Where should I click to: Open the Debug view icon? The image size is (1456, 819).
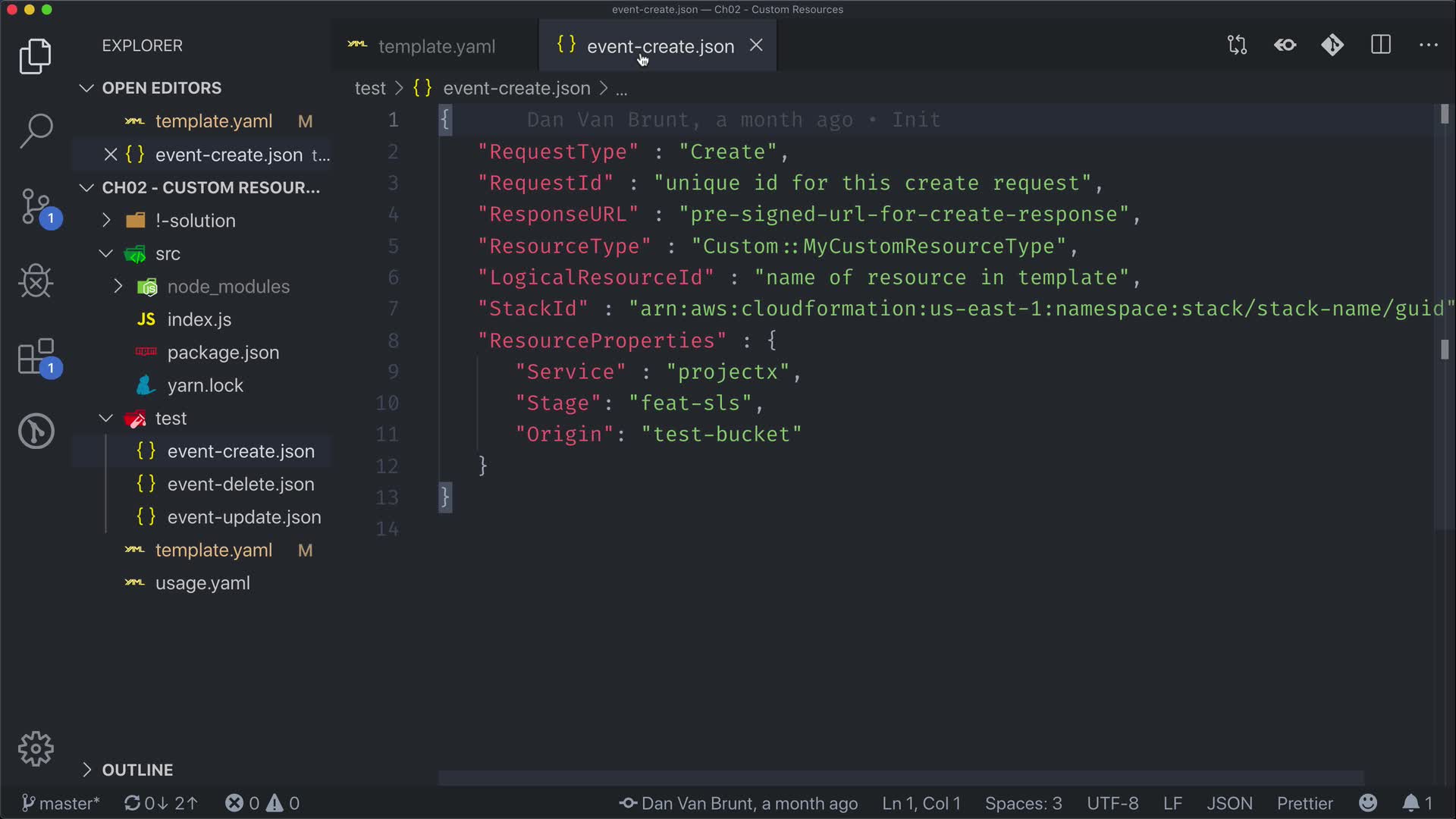(36, 281)
